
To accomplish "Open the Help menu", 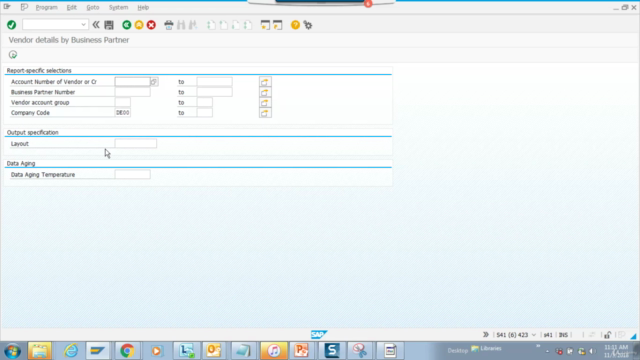I will (x=143, y=7).
